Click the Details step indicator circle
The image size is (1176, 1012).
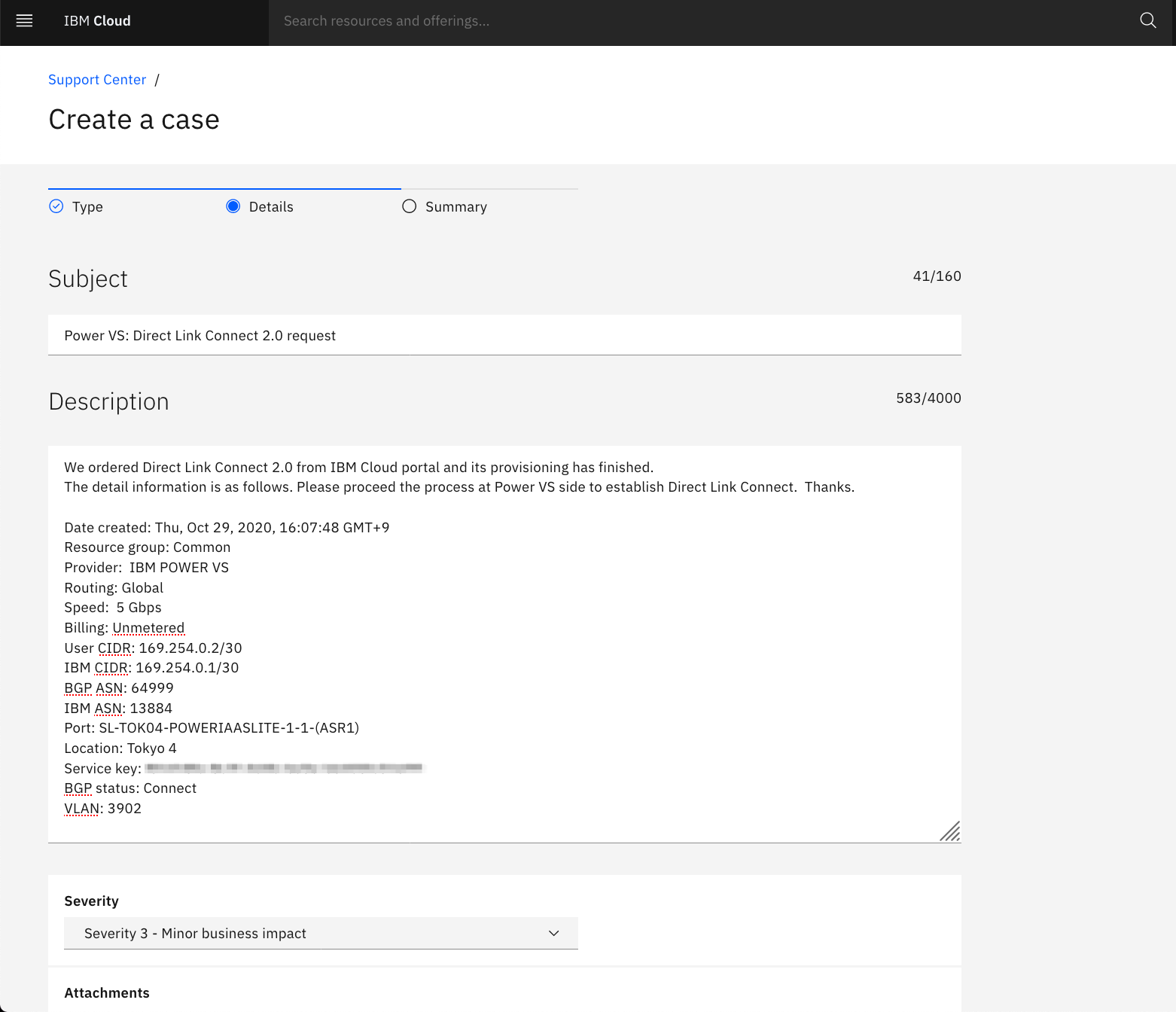point(233,206)
